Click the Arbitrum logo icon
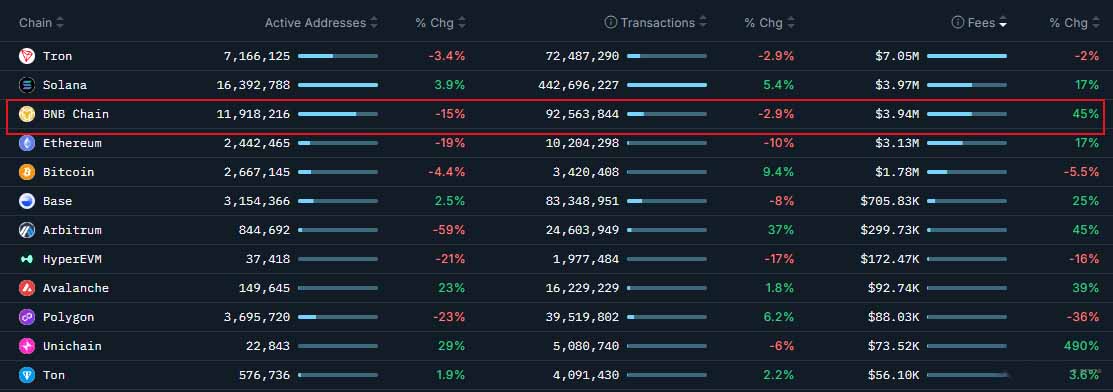This screenshot has height=392, width=1113. [27, 230]
